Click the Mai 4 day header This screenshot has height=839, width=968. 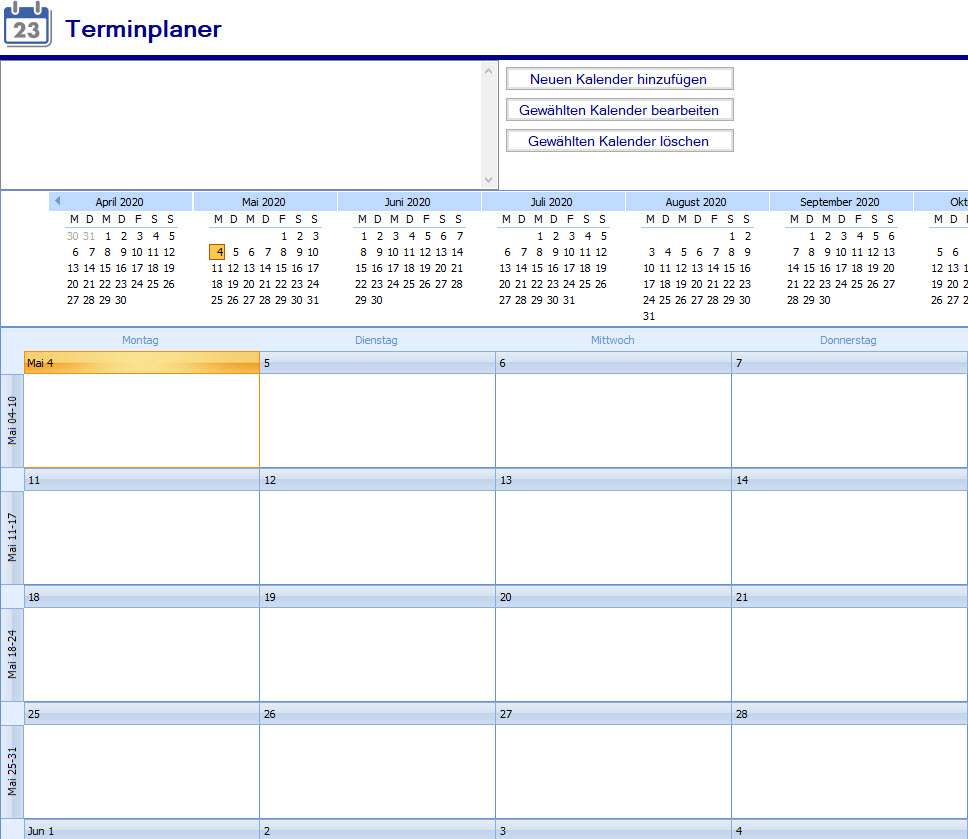[141, 363]
